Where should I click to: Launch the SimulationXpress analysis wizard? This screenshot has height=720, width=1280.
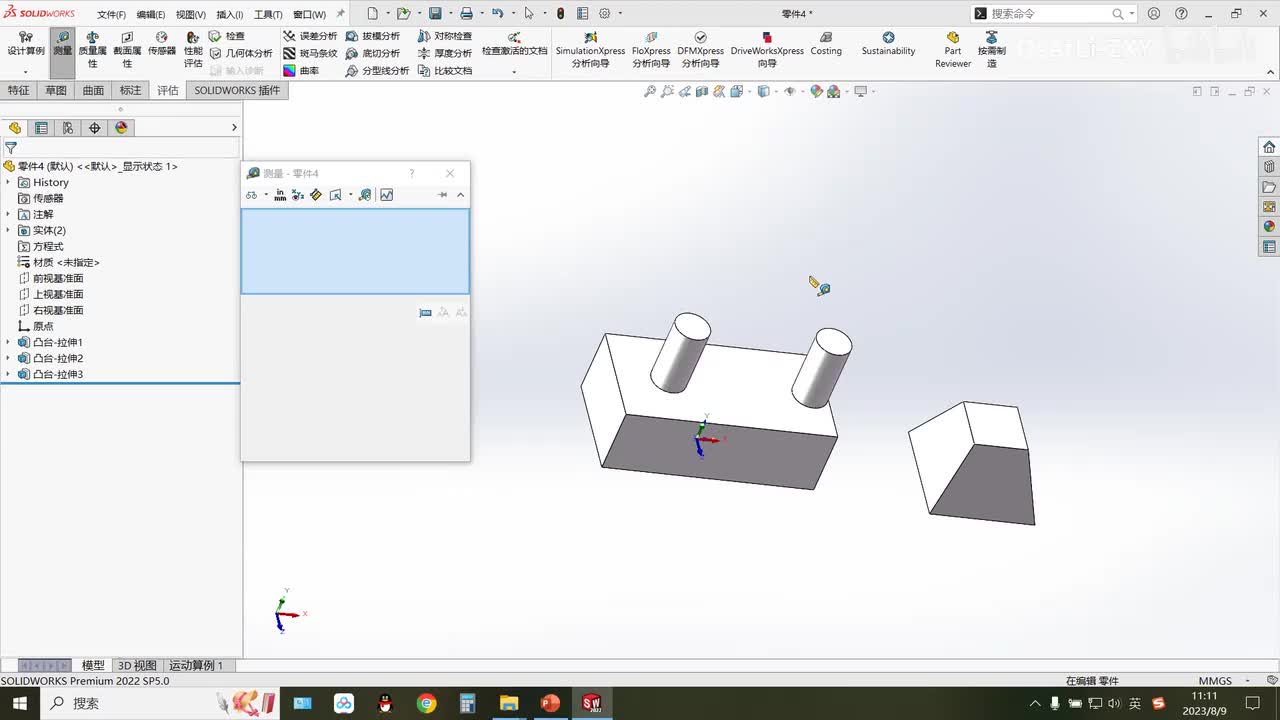(x=590, y=50)
